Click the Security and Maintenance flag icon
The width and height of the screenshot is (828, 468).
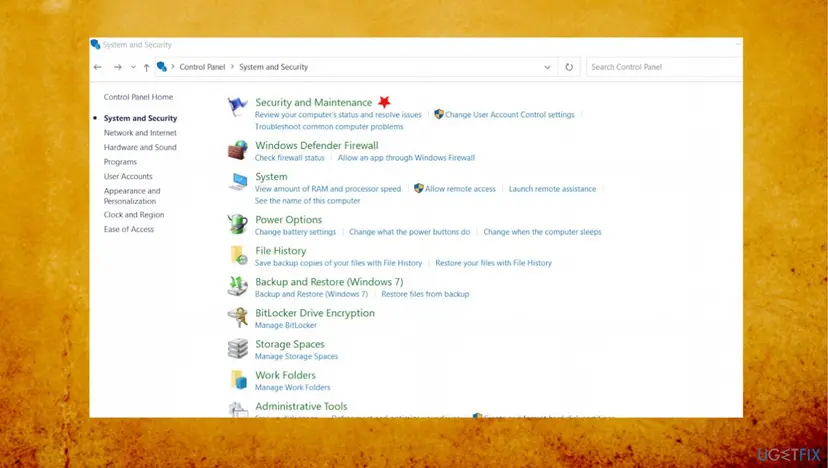click(x=237, y=106)
